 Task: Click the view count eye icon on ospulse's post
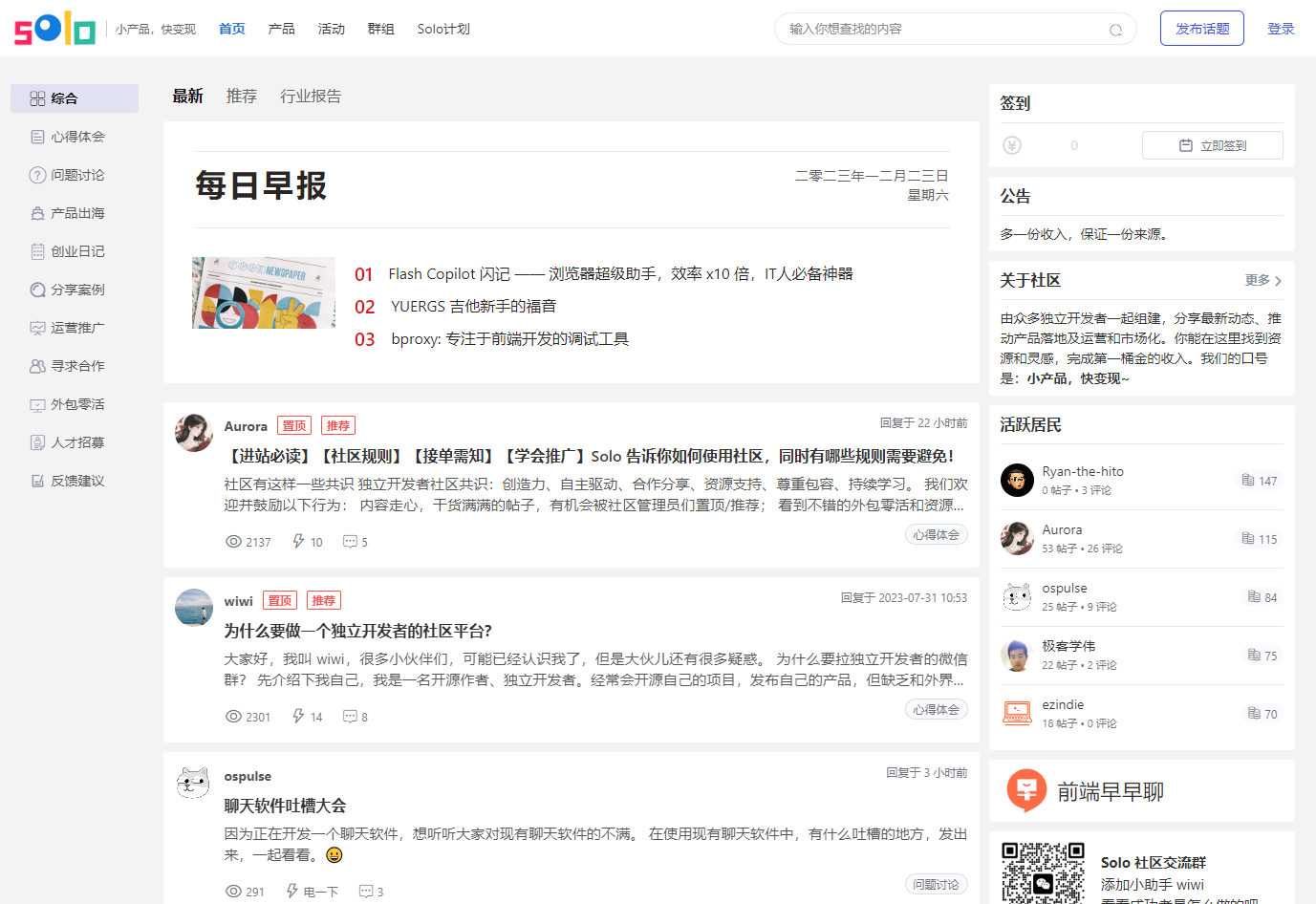point(233,892)
